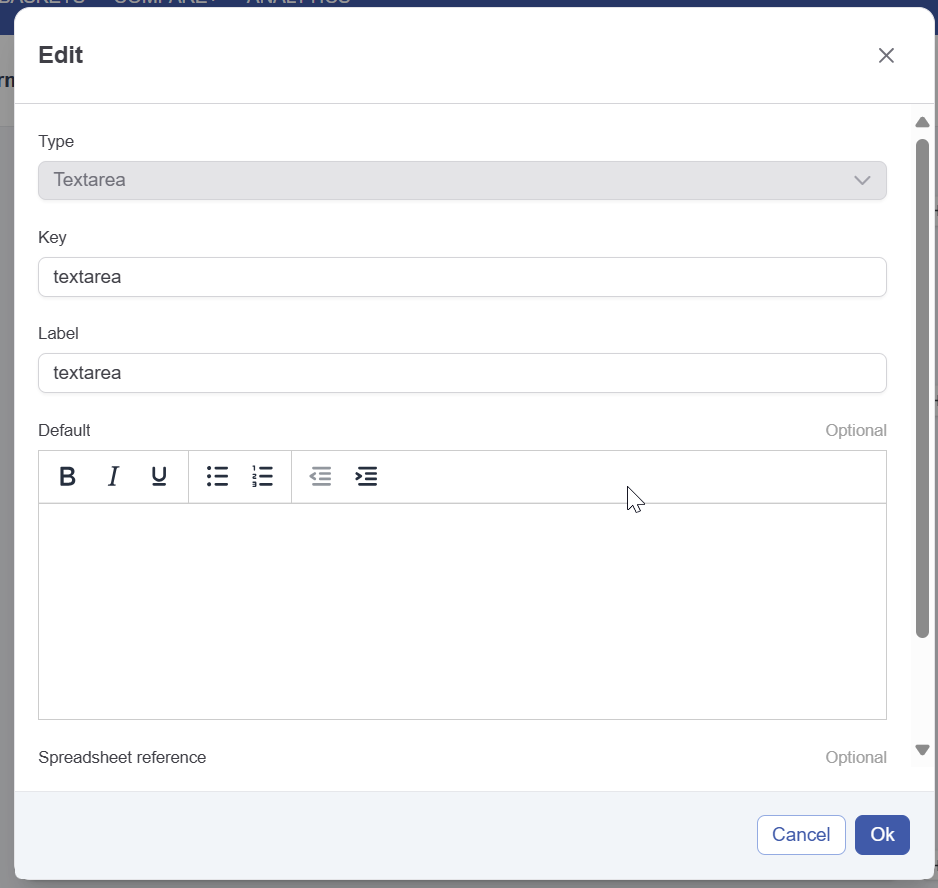Screen dimensions: 938x888
Task: Toggle bold formatting in Default editor
Action: pos(67,477)
